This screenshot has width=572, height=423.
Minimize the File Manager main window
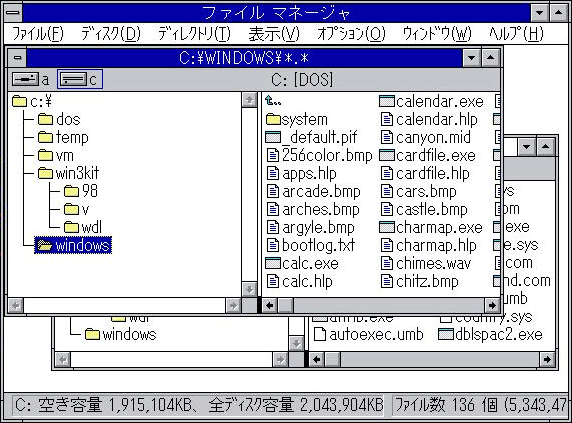tap(540, 13)
